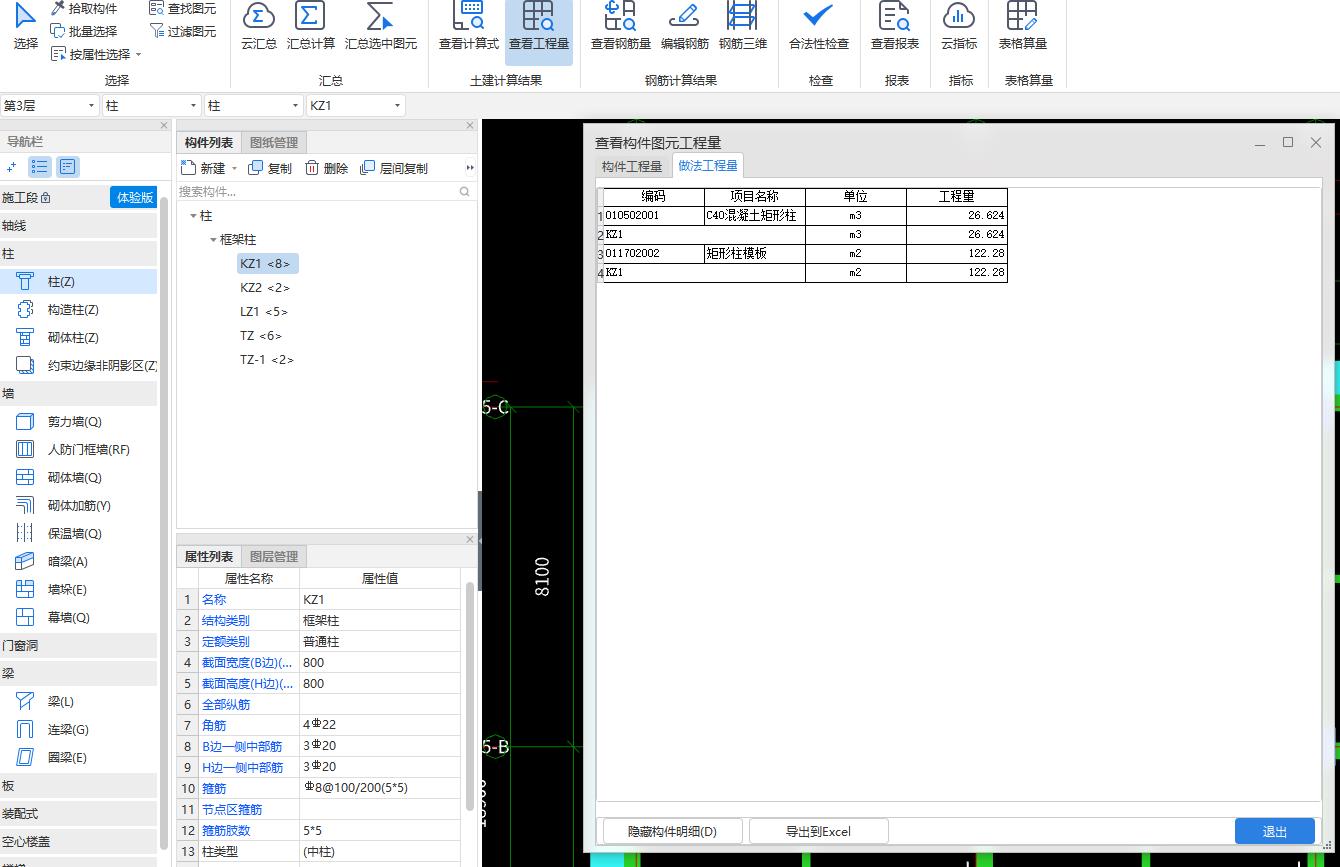Click 退出 button in dialog
1340x867 pixels.
coord(1275,831)
